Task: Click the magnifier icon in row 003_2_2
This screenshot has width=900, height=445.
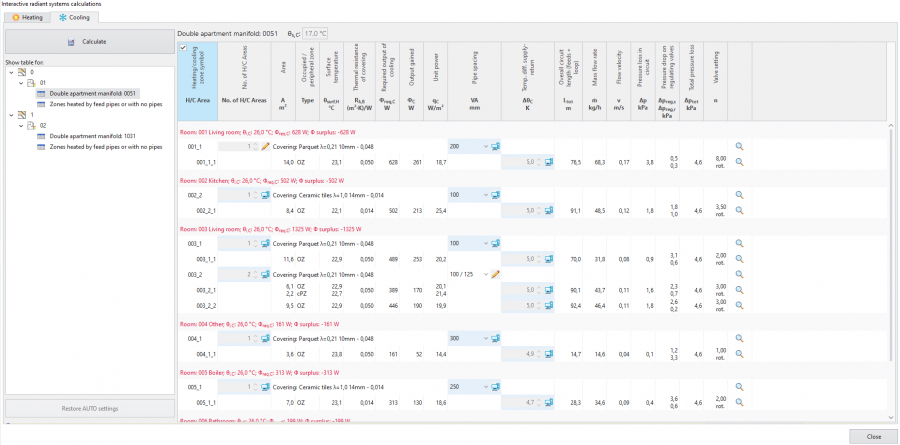Action: (740, 306)
